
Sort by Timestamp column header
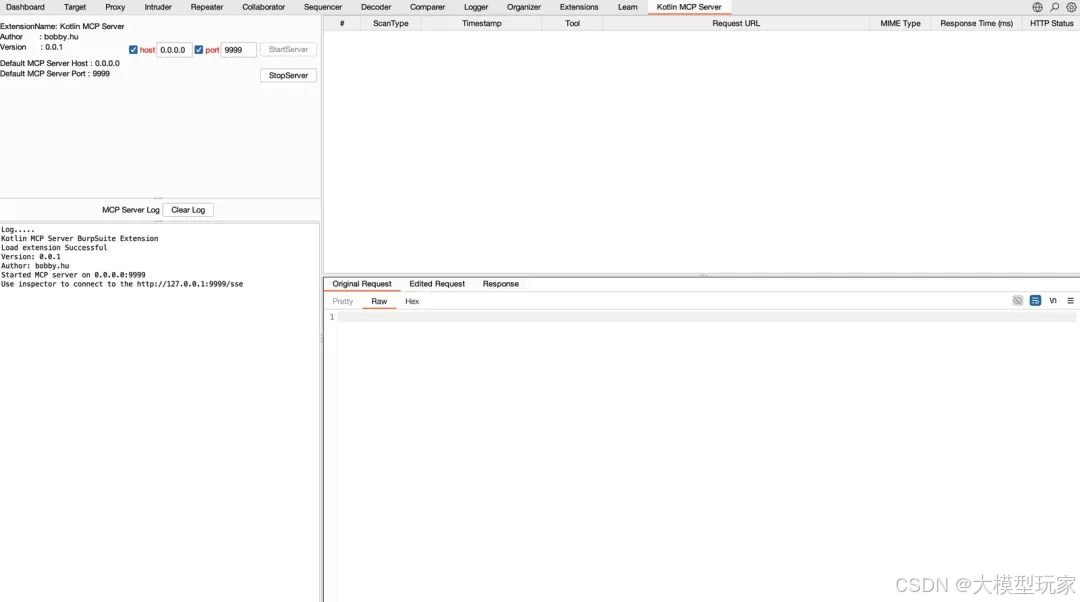coord(481,23)
